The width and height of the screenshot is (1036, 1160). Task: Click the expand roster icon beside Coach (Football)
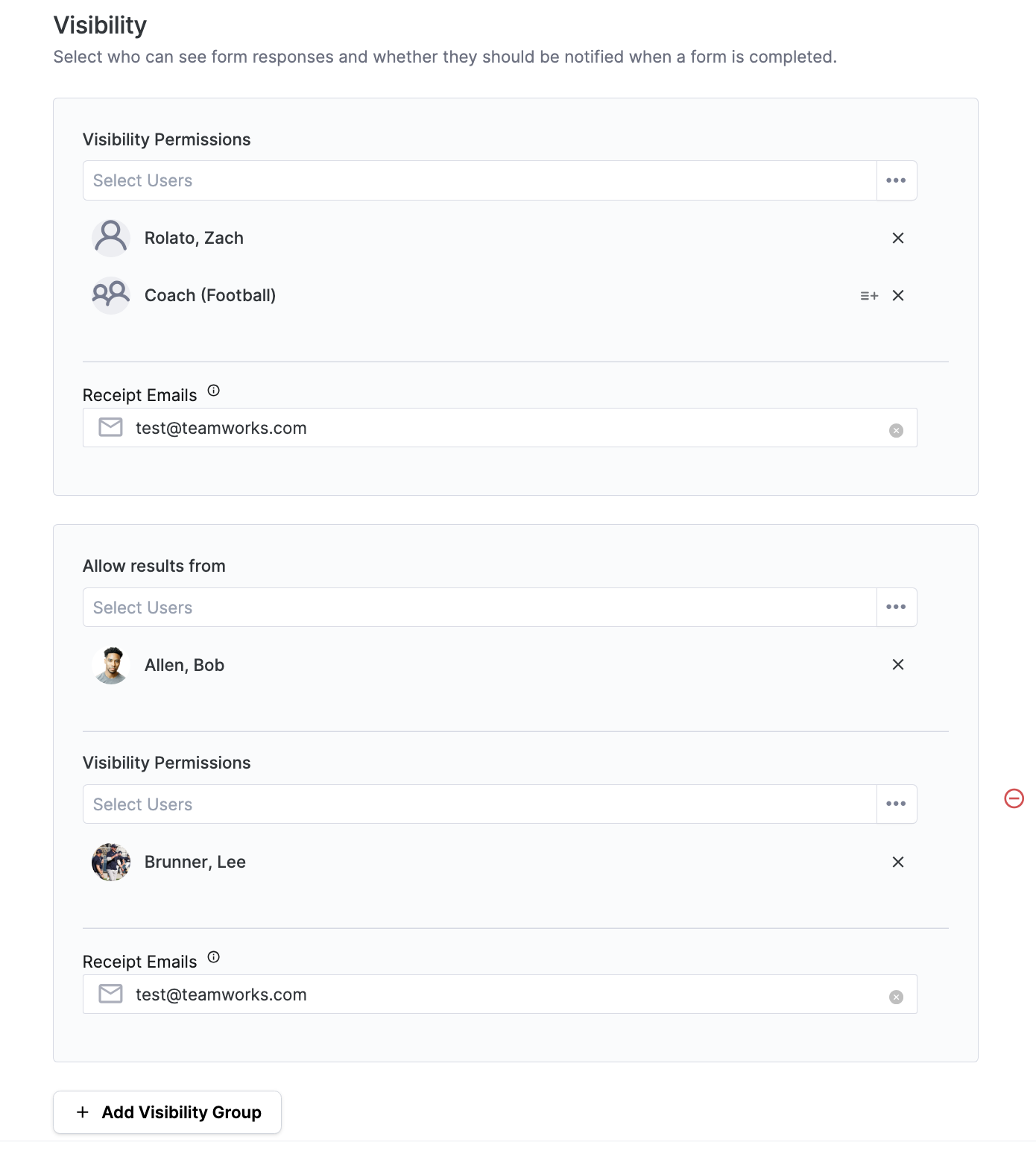point(868,295)
